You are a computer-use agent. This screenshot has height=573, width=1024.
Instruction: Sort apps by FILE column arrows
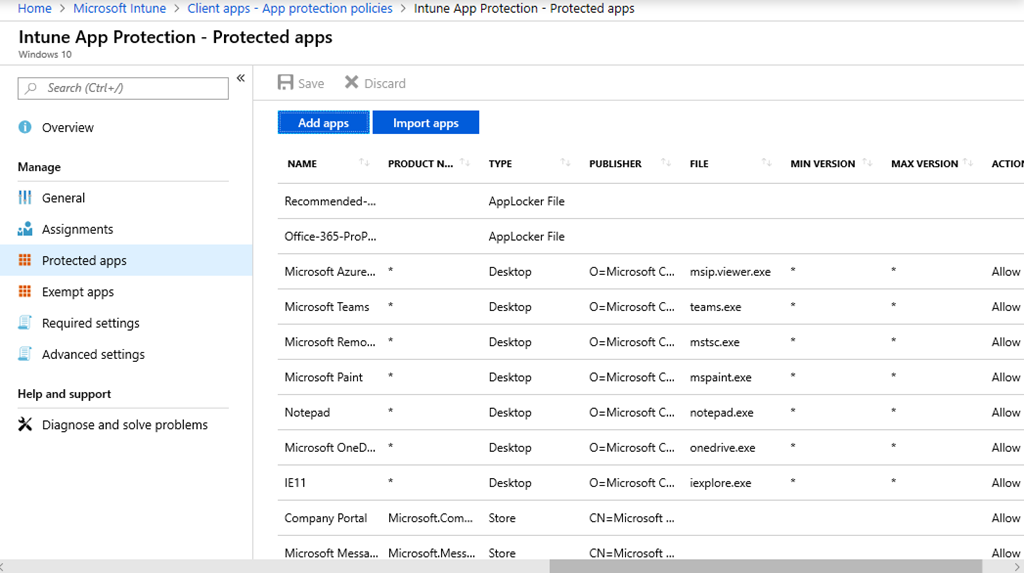point(766,163)
